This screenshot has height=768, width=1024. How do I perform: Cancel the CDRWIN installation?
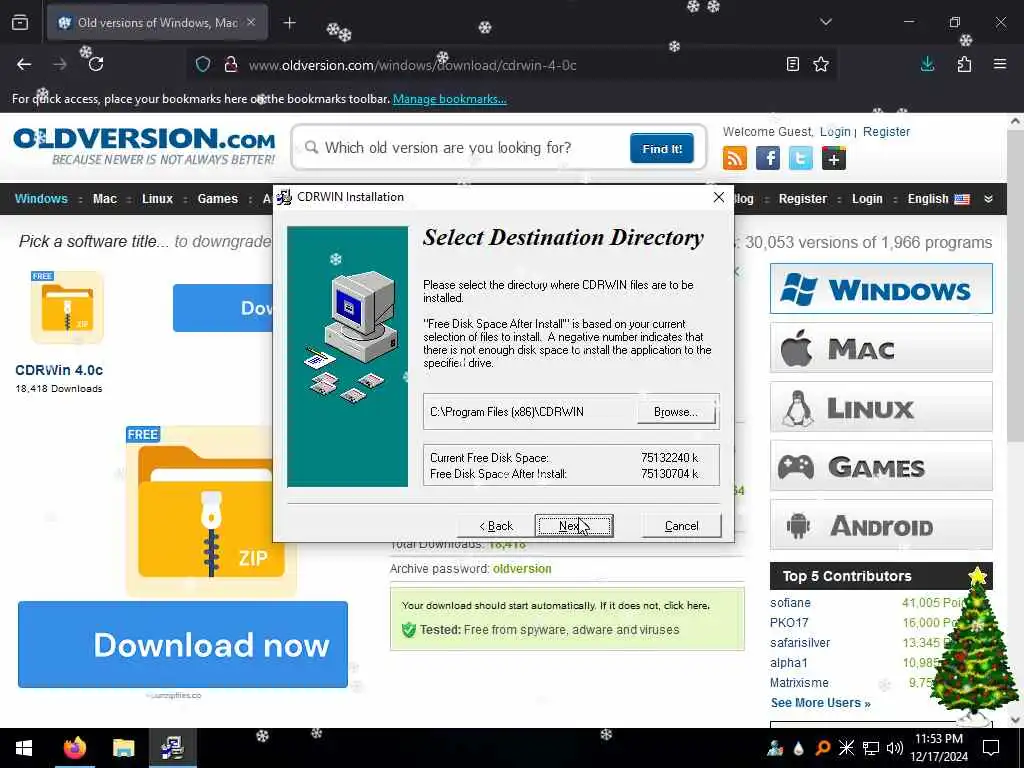click(x=681, y=526)
